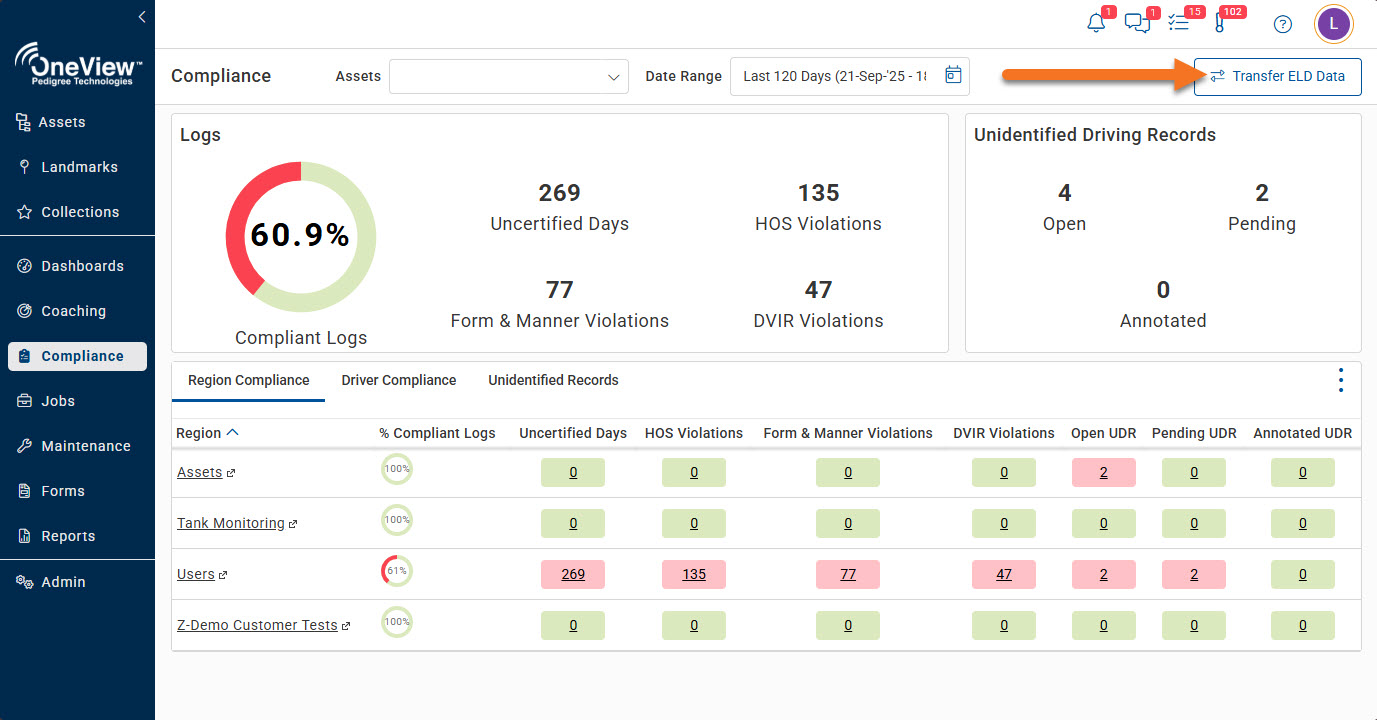The height and width of the screenshot is (720, 1377).
Task: Click the 269 Uncertified Days red cell
Action: [x=573, y=574]
